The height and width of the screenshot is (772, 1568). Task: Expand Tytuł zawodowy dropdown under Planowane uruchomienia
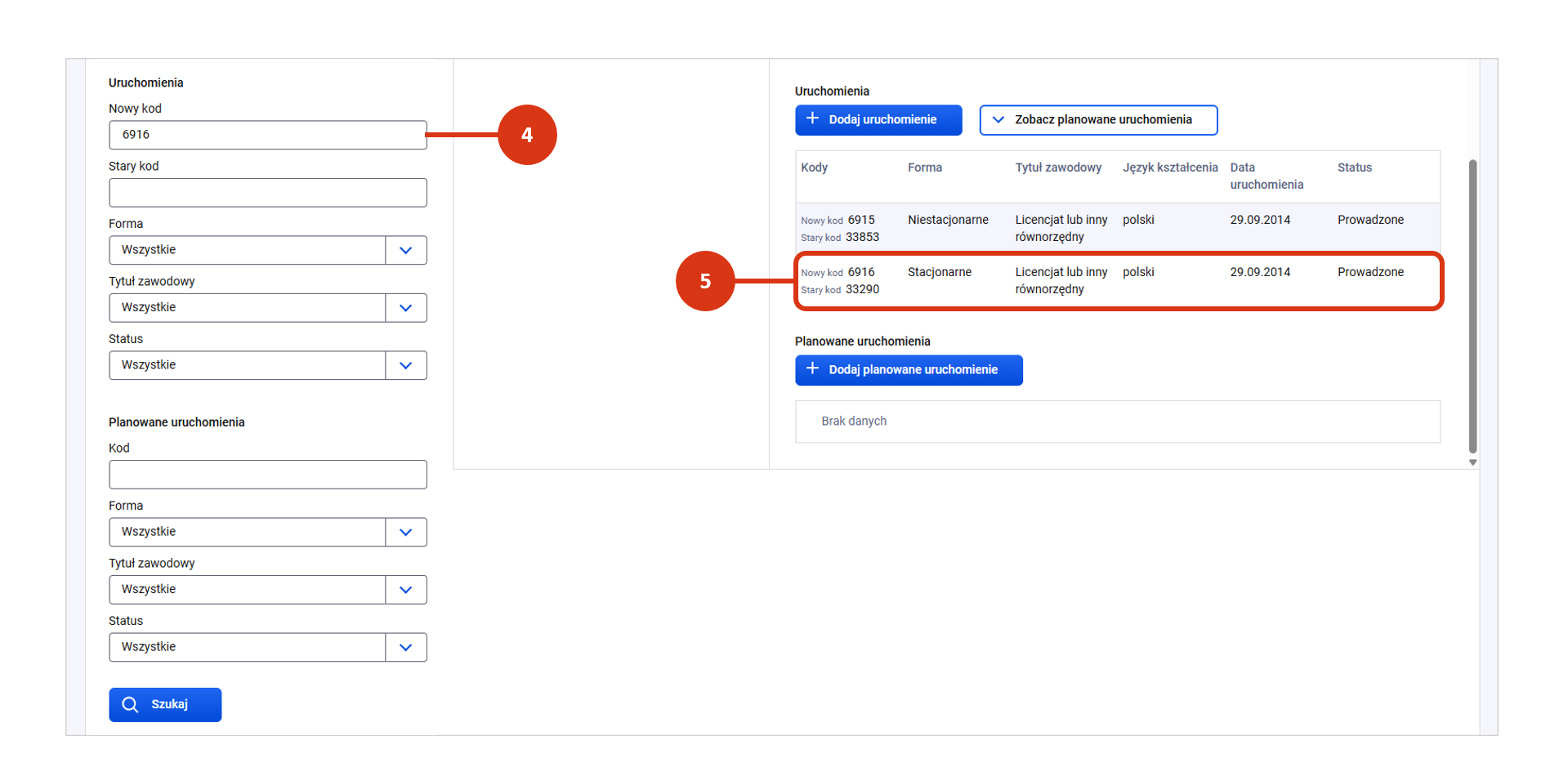[267, 590]
